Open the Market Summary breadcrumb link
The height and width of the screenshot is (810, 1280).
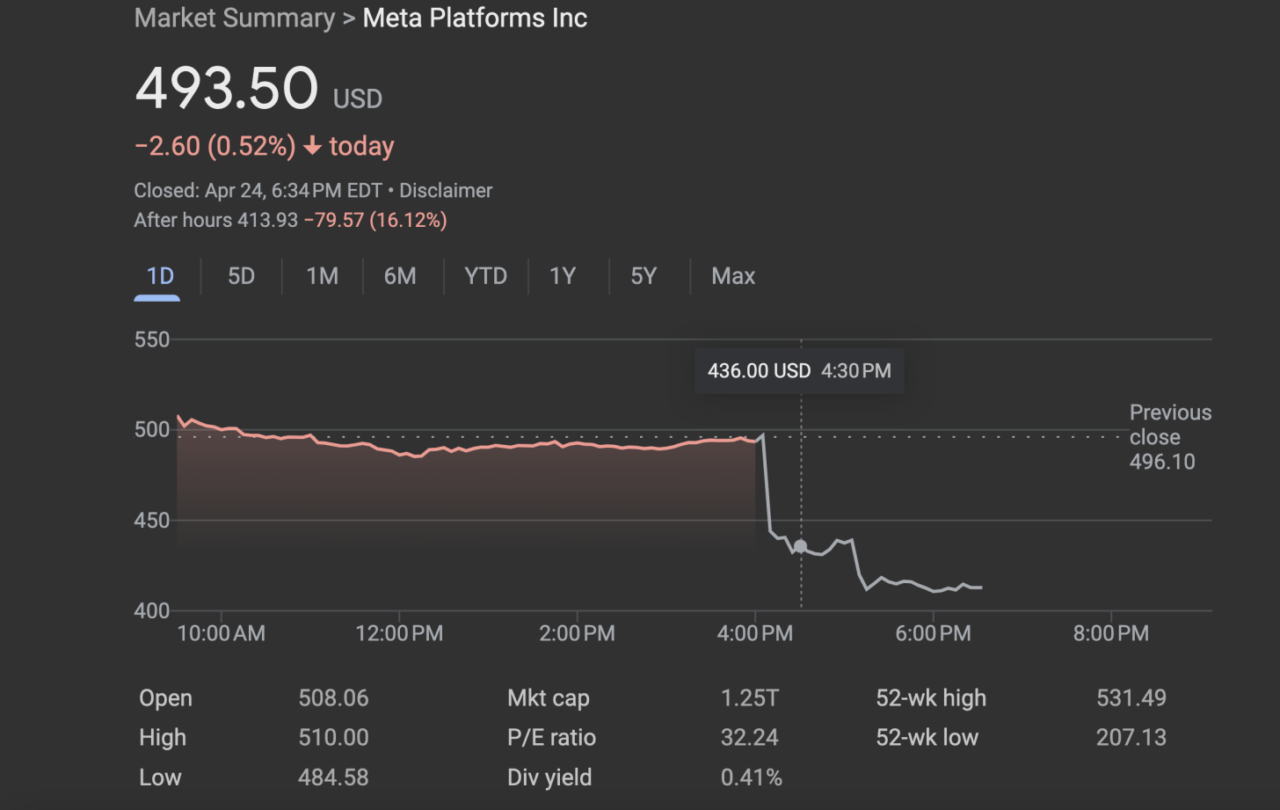click(234, 18)
